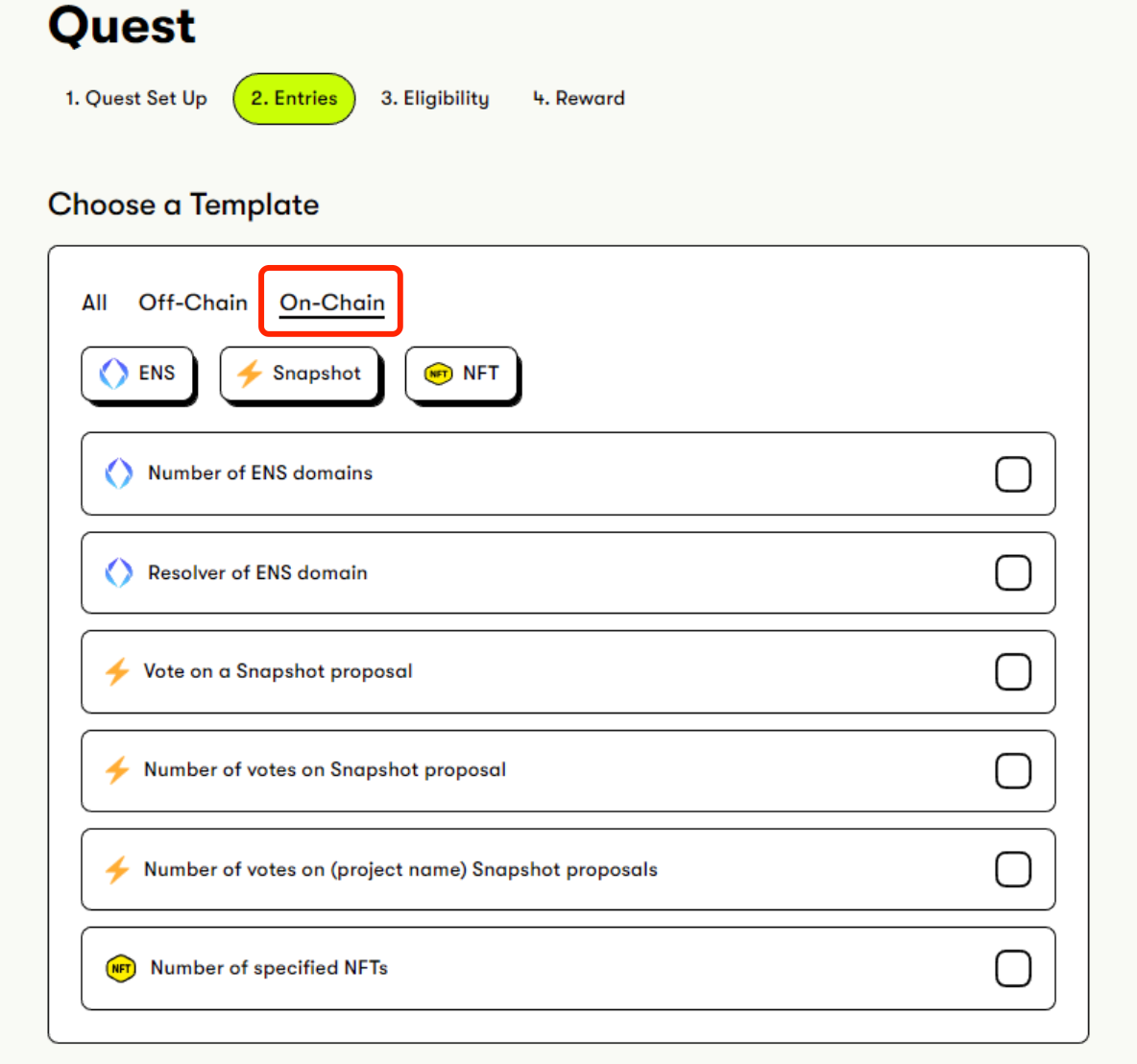Click the Snapshot filter button
1137x1064 pixels.
pos(301,374)
